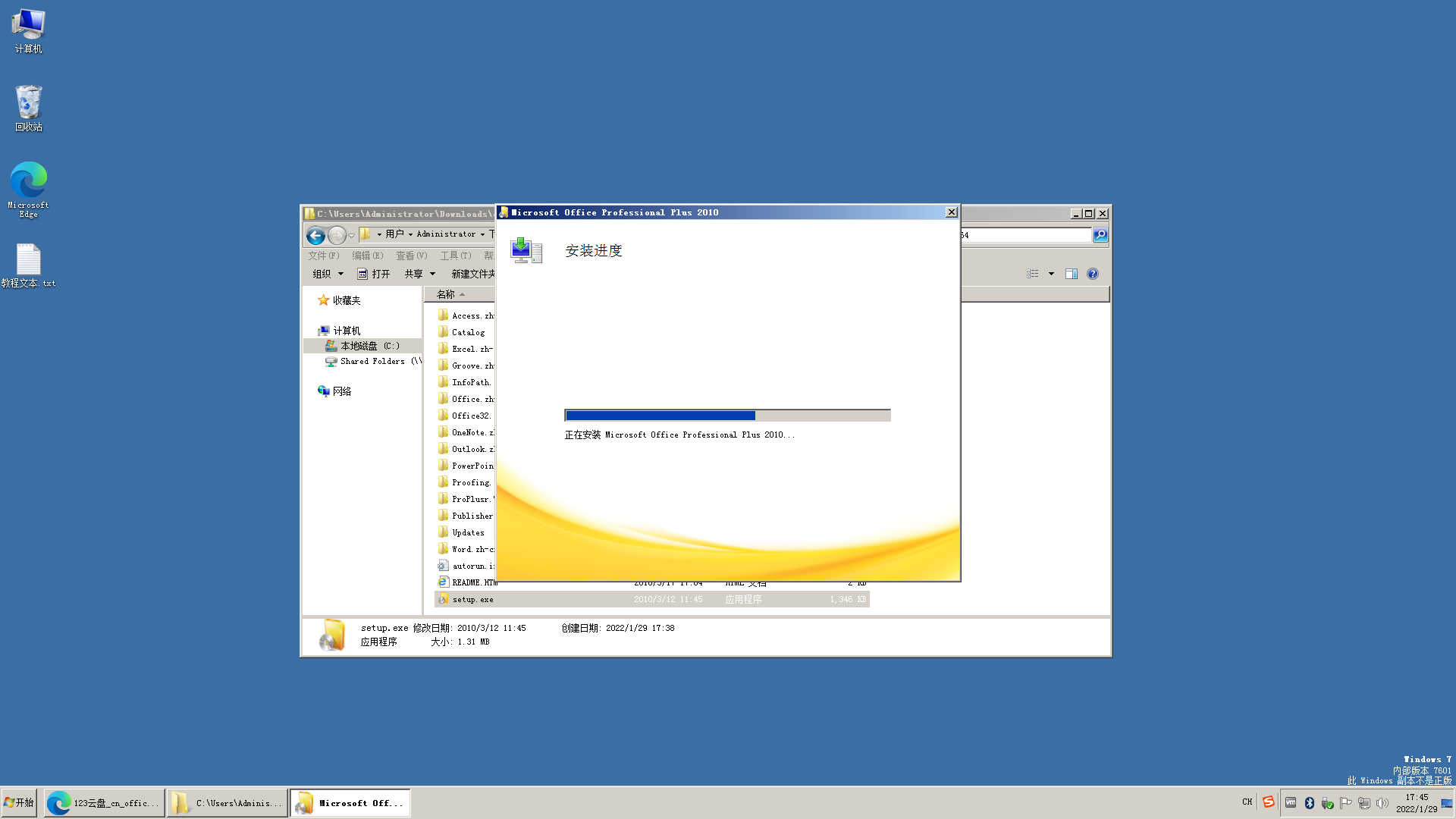1456x819 pixels.
Task: Open the Recycle Bin on desktop
Action: (29, 108)
